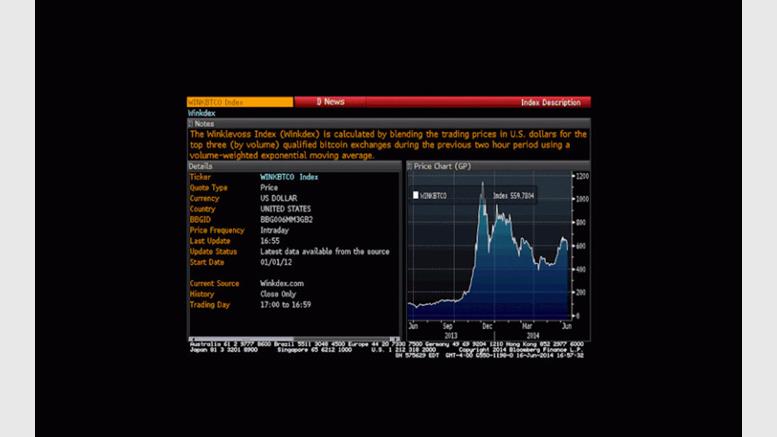The height and width of the screenshot is (437, 777).
Task: Click the Trading Day value '17:00 to 16:59'
Action: click(285, 305)
